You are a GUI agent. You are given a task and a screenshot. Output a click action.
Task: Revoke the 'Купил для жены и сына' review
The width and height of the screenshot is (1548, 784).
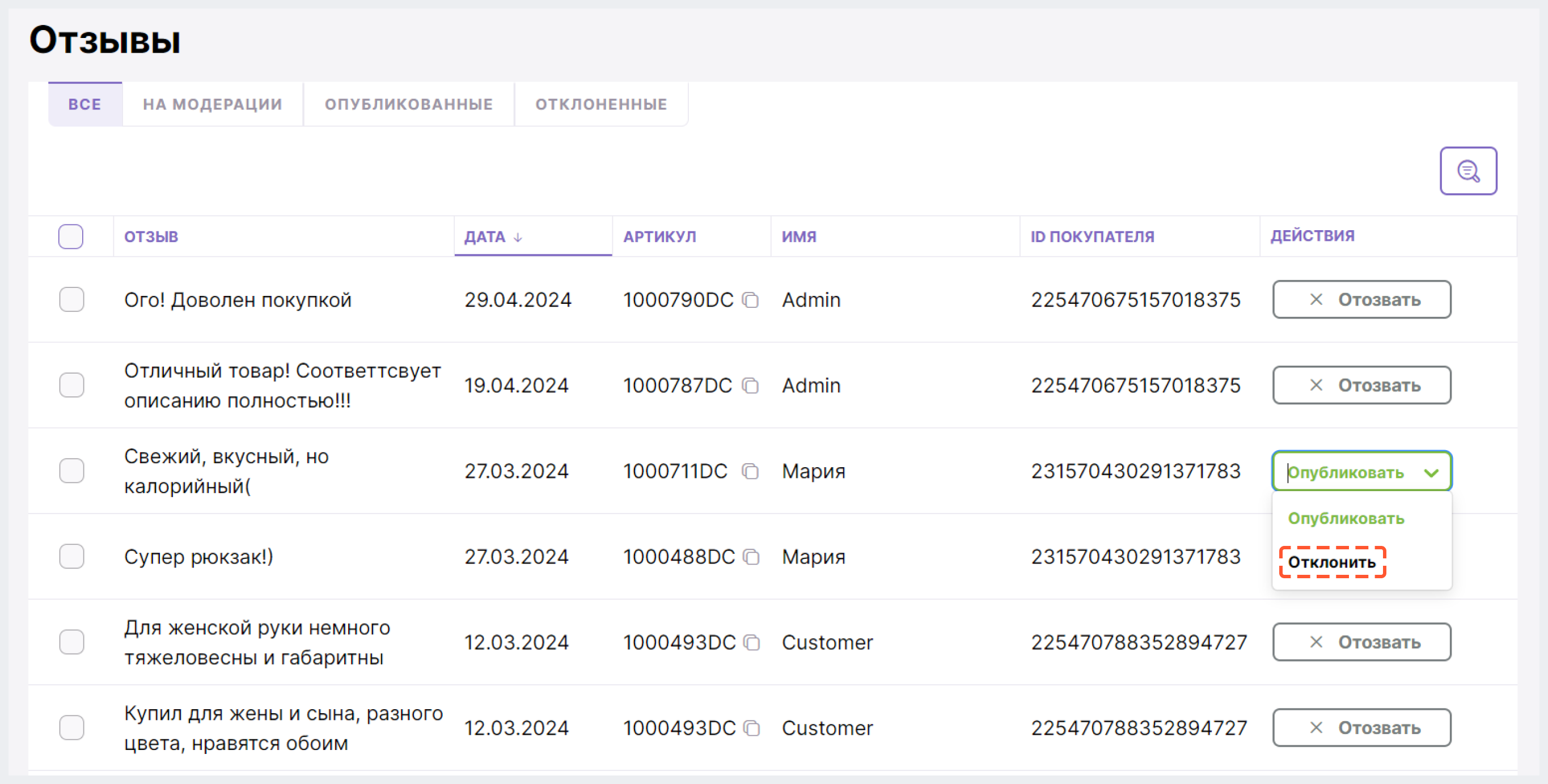click(x=1361, y=728)
